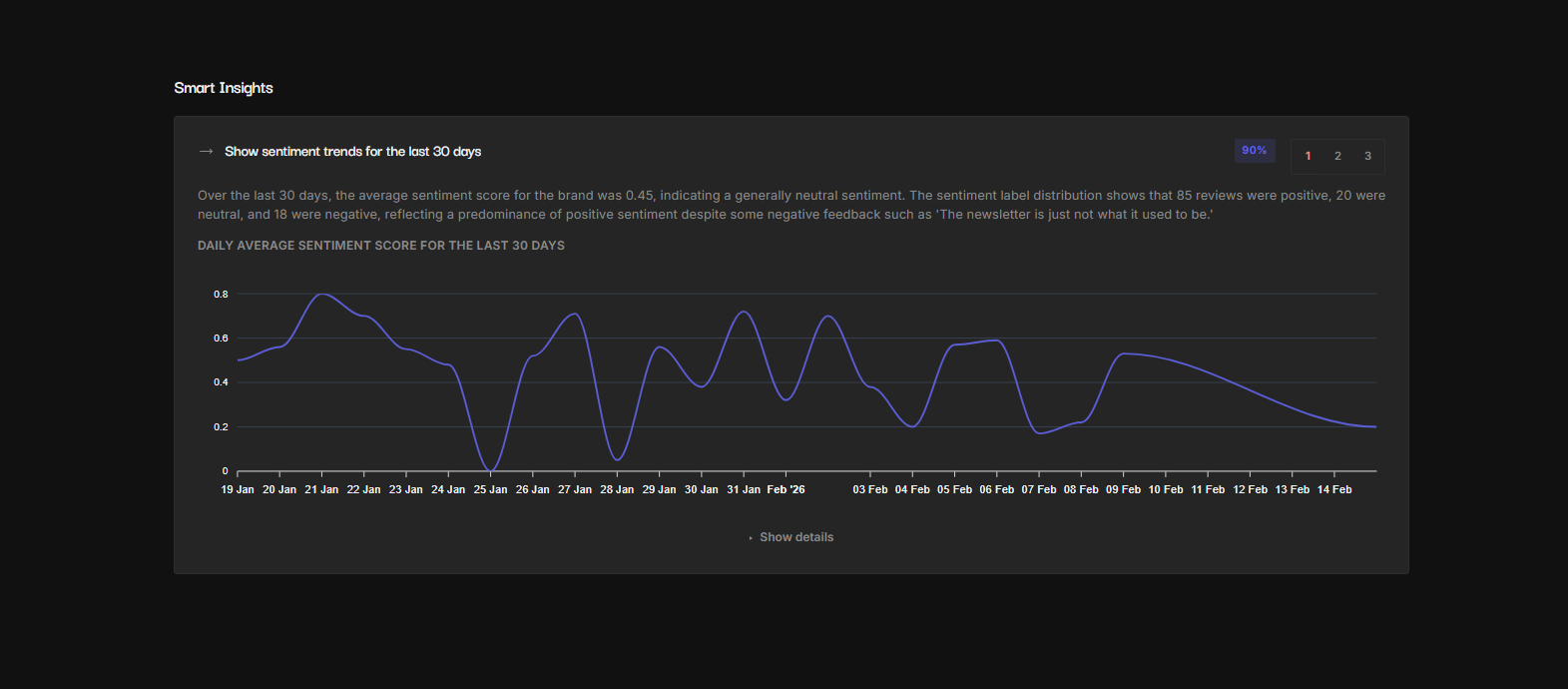Click the 13 Feb axis label
The image size is (1568, 689).
tap(1293, 490)
